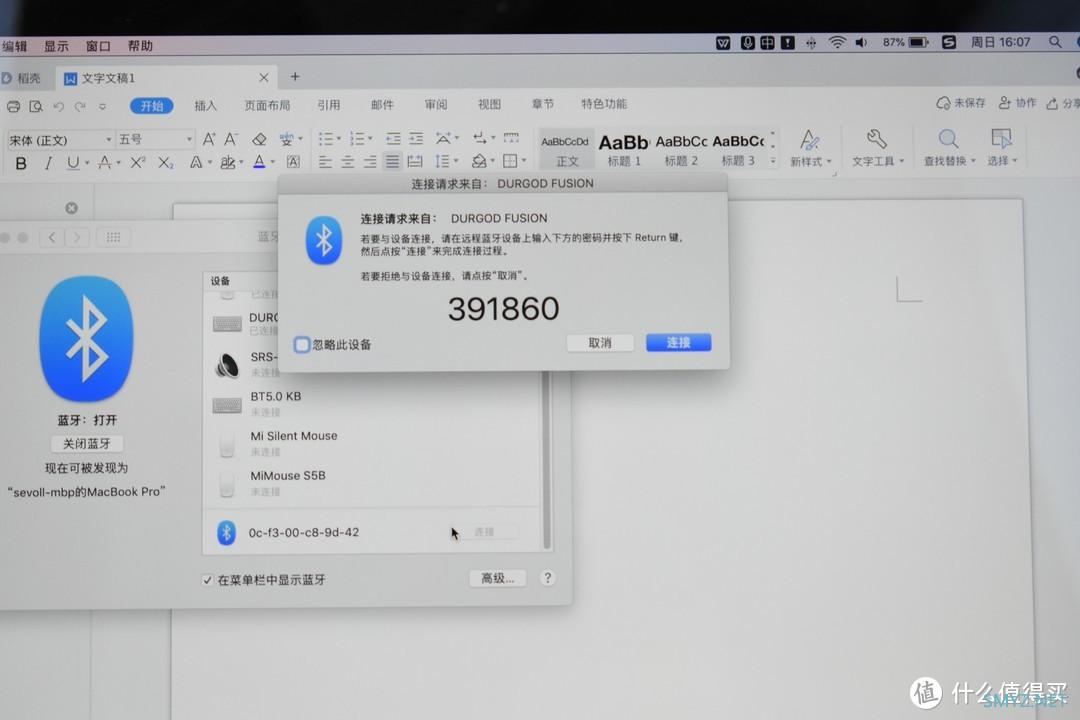Open the 查找替换 magnifier tool
Viewport: 1080px width, 720px height.
coord(948,147)
